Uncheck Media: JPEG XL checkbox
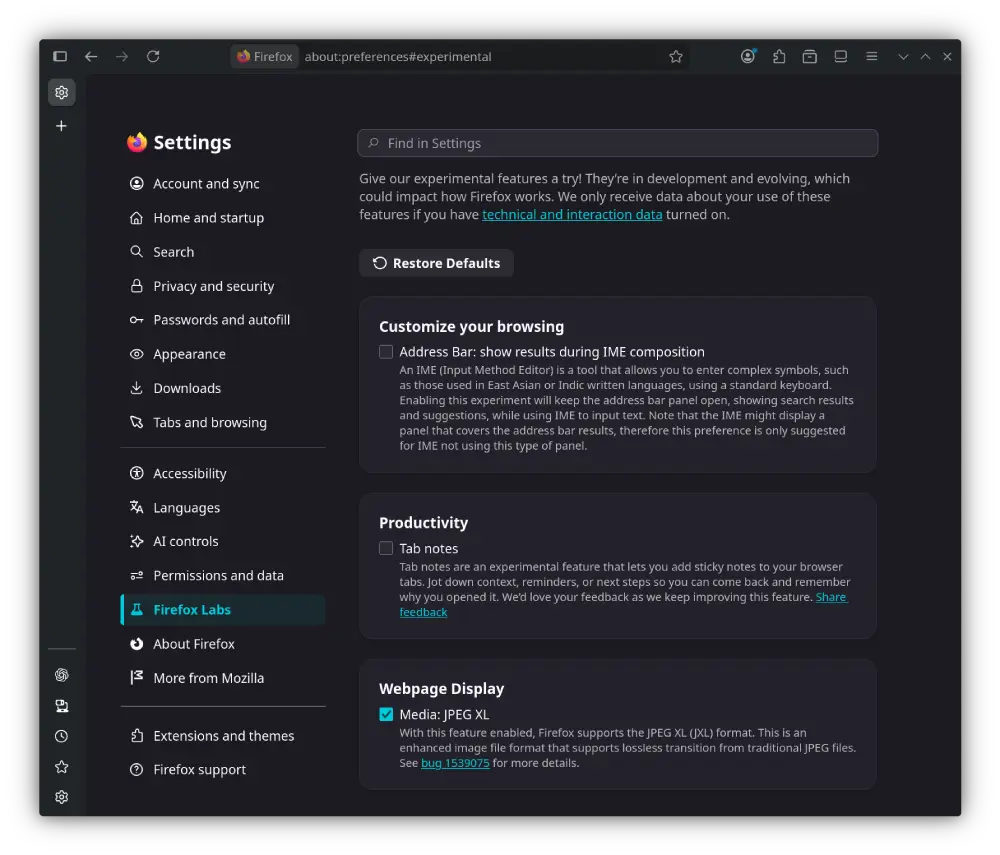1000x855 pixels. [x=386, y=714]
